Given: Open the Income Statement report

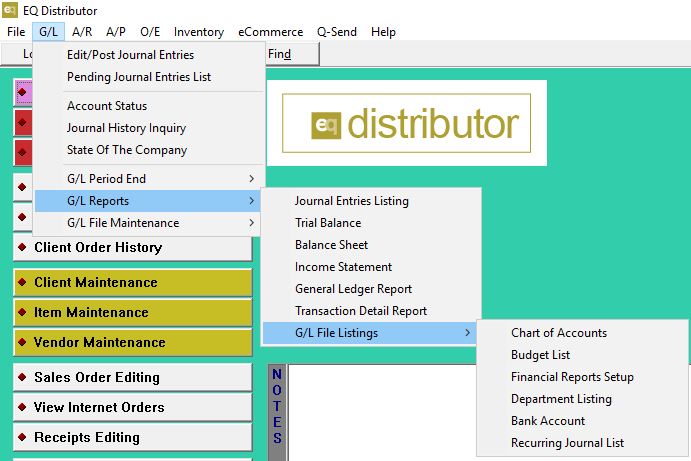Looking at the screenshot, I should pyautogui.click(x=371, y=267).
